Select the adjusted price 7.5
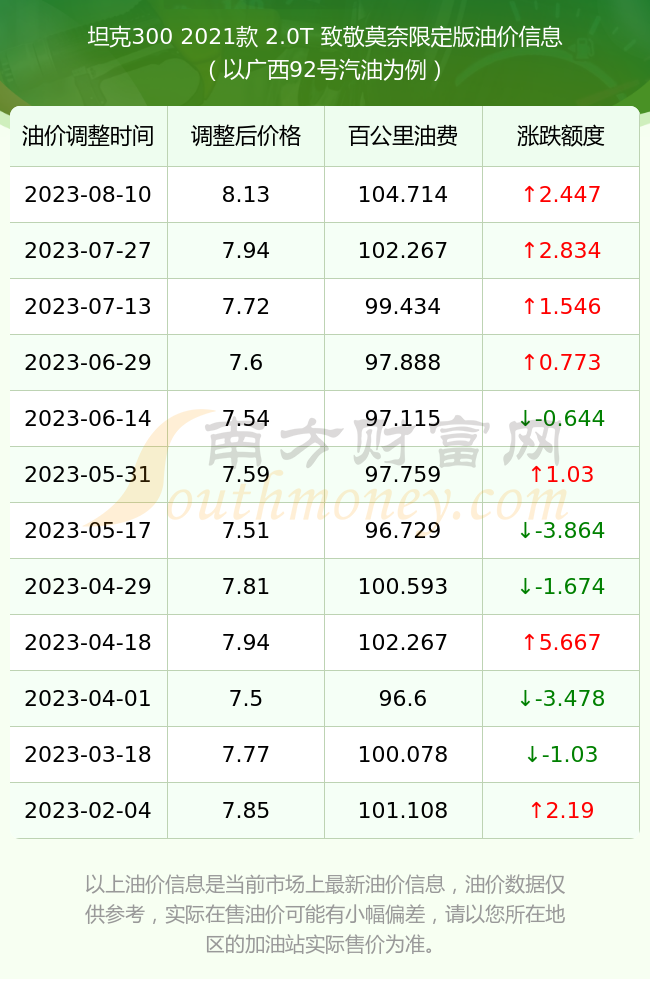 click(x=246, y=699)
